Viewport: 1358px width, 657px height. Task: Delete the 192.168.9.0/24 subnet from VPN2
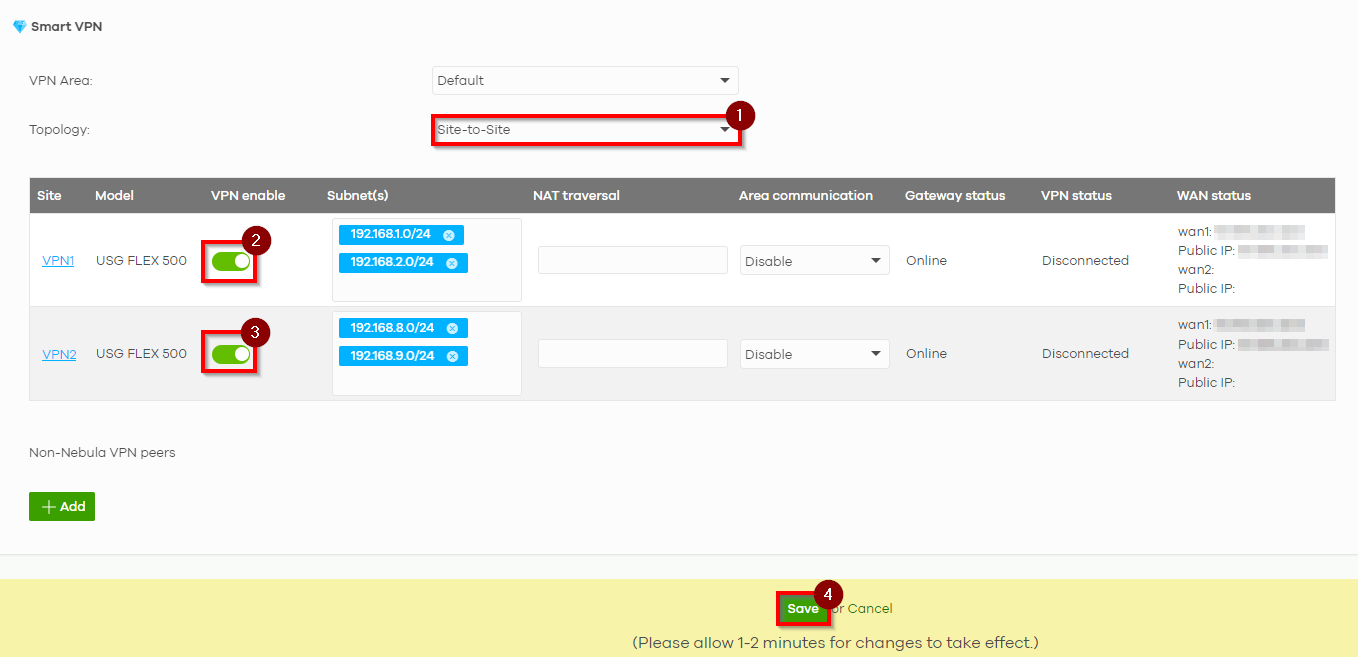[x=450, y=355]
